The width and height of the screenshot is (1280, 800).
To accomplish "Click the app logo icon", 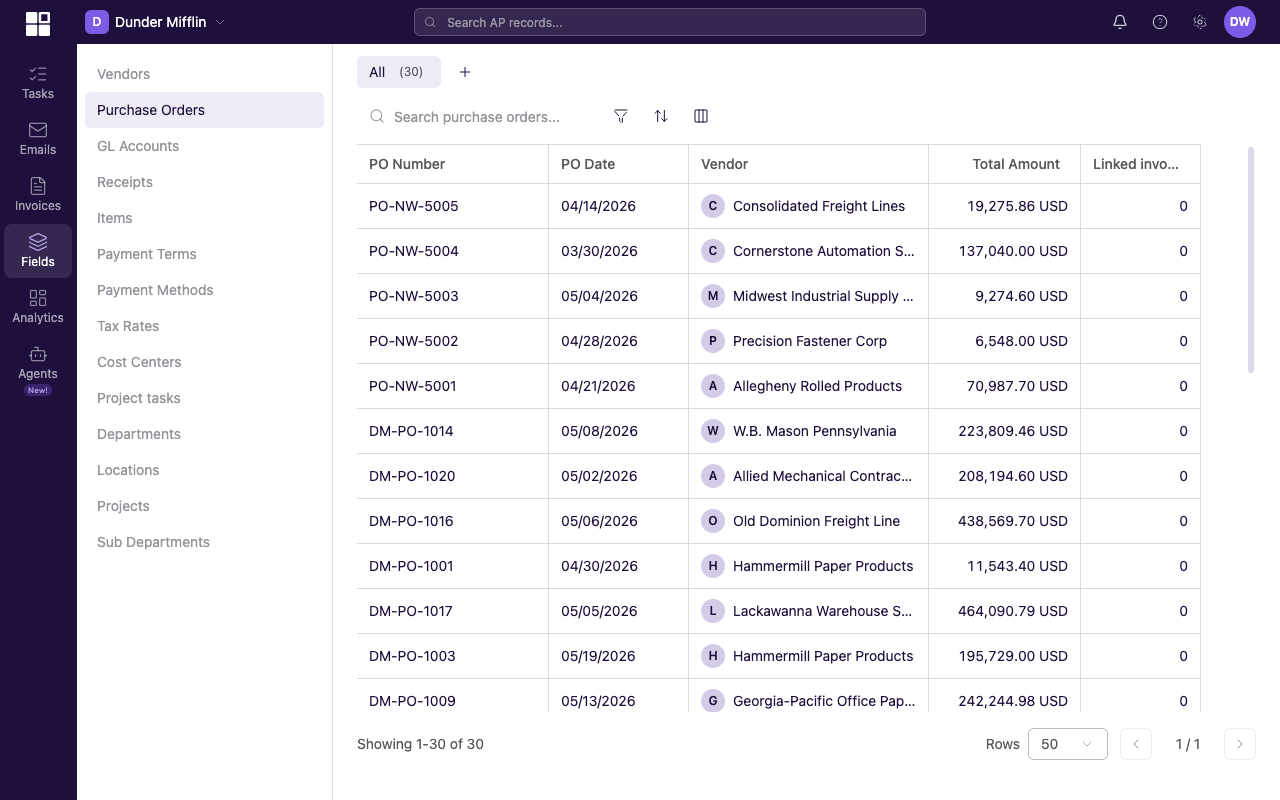I will (38, 23).
